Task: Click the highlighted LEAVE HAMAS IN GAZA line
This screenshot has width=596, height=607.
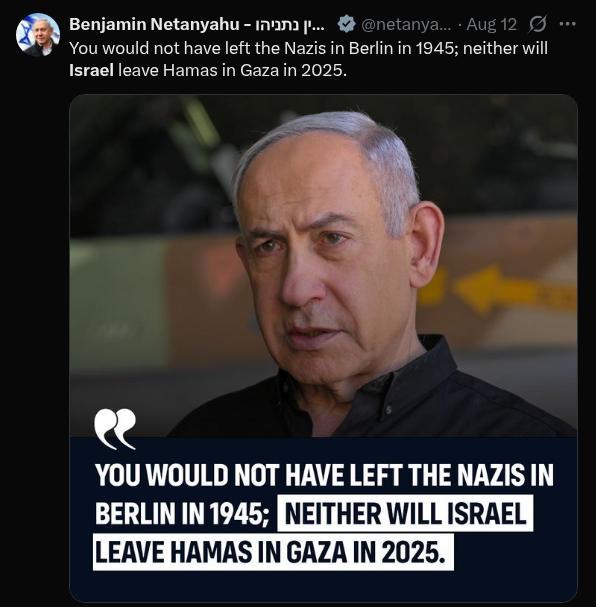Action: tap(273, 552)
